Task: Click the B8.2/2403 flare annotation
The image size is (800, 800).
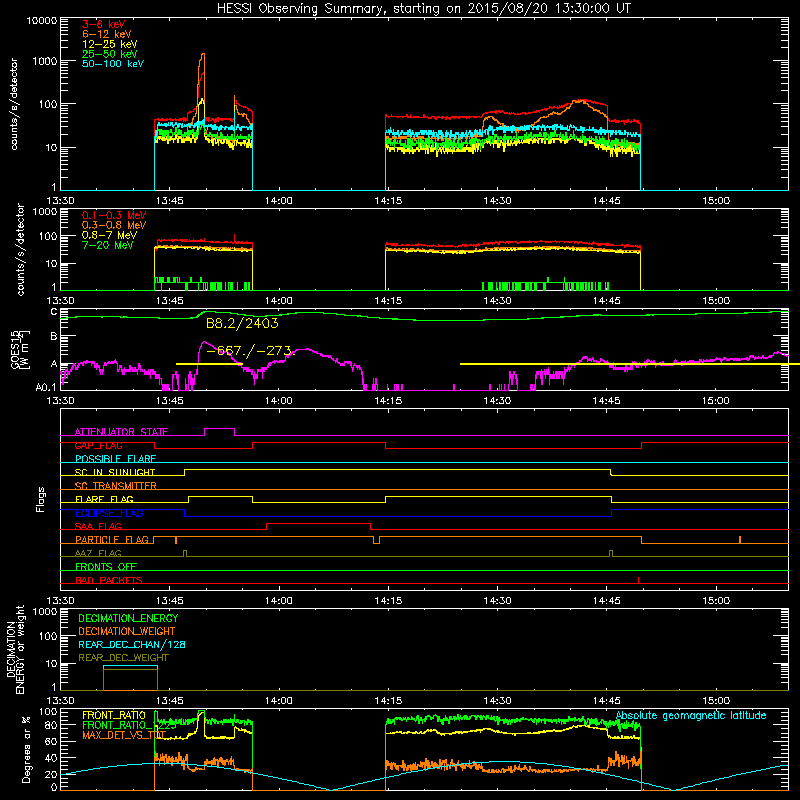Action: pos(242,323)
